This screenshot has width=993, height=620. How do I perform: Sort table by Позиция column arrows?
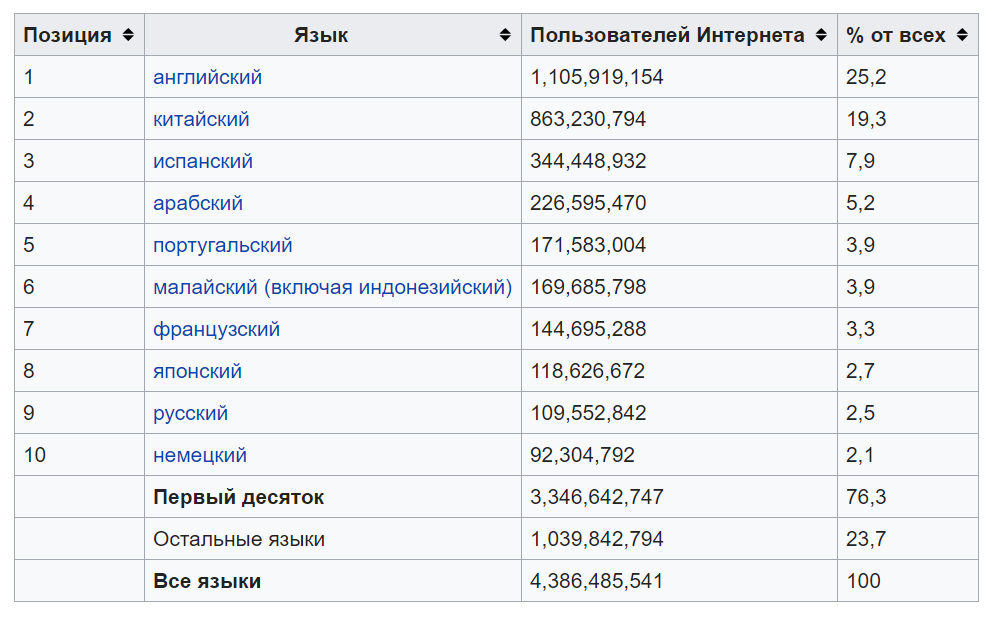pyautogui.click(x=128, y=35)
